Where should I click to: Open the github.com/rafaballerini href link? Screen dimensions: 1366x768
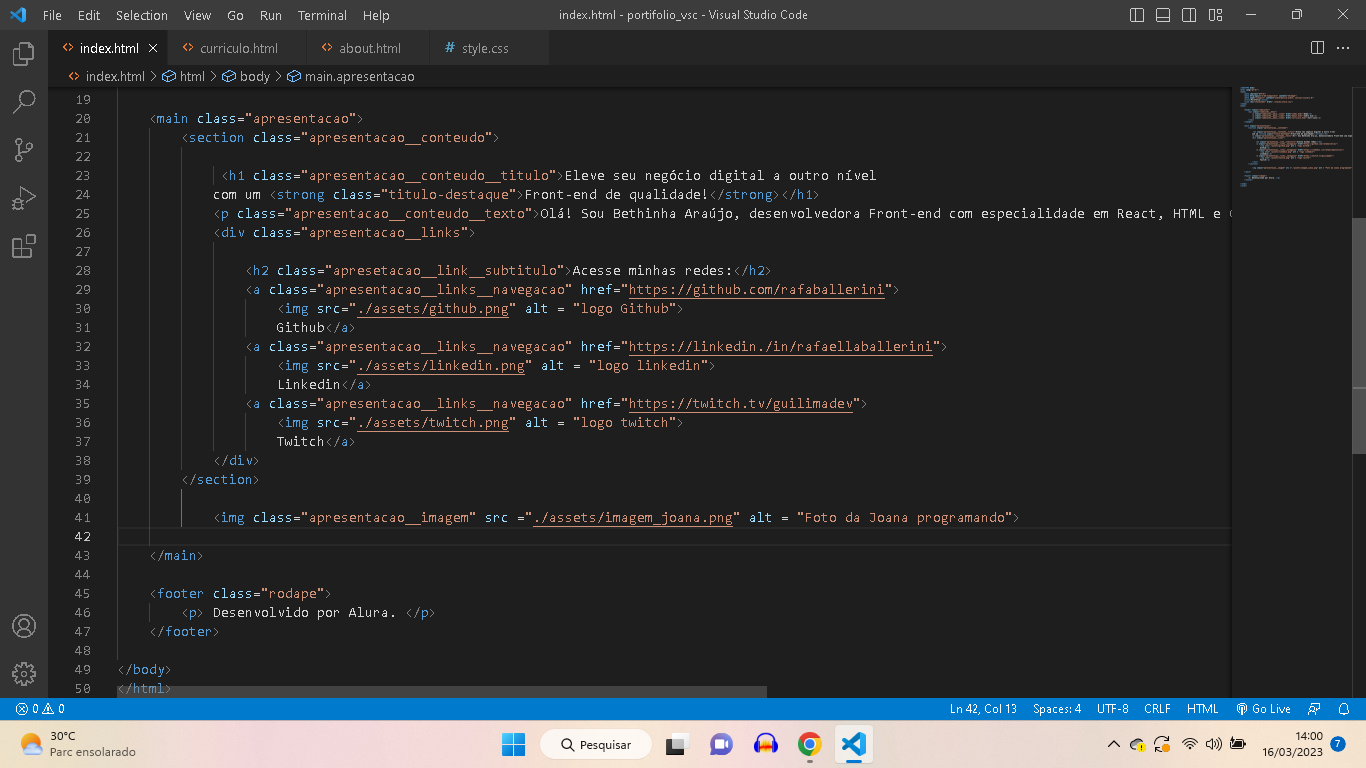tap(758, 290)
